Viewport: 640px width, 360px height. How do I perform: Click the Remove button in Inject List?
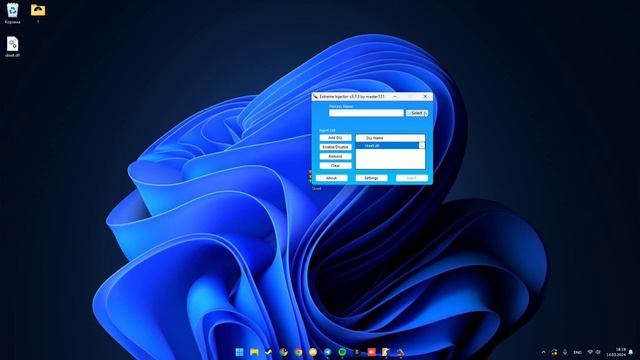[x=335, y=156]
